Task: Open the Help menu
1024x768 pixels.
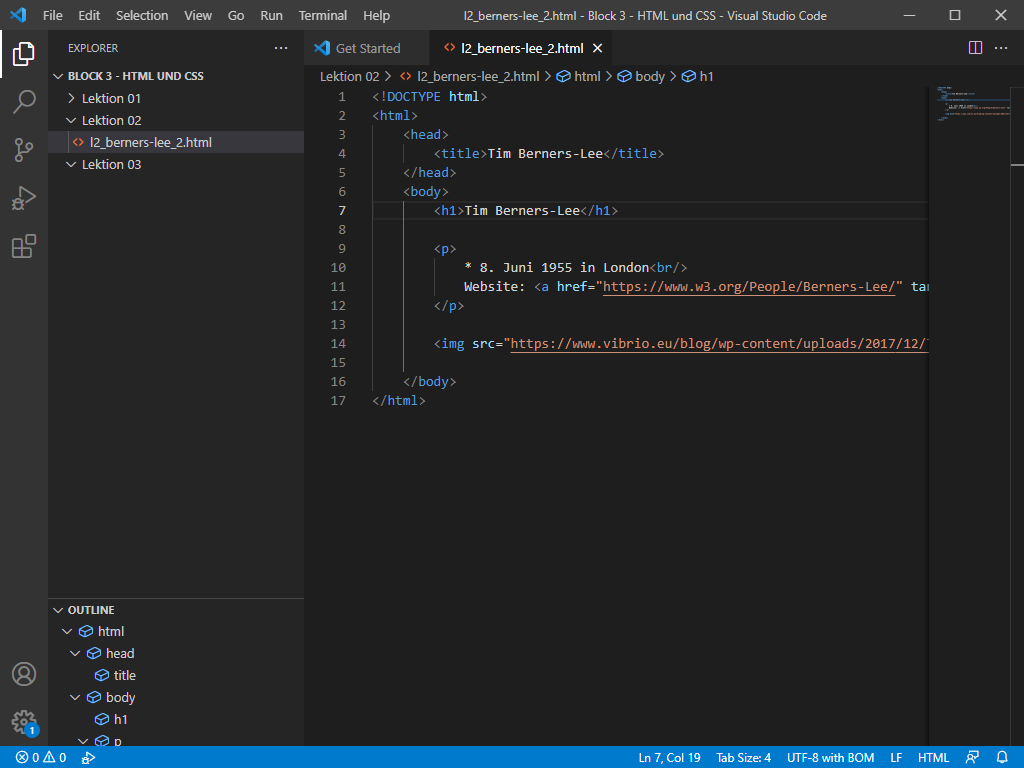Action: pos(376,15)
